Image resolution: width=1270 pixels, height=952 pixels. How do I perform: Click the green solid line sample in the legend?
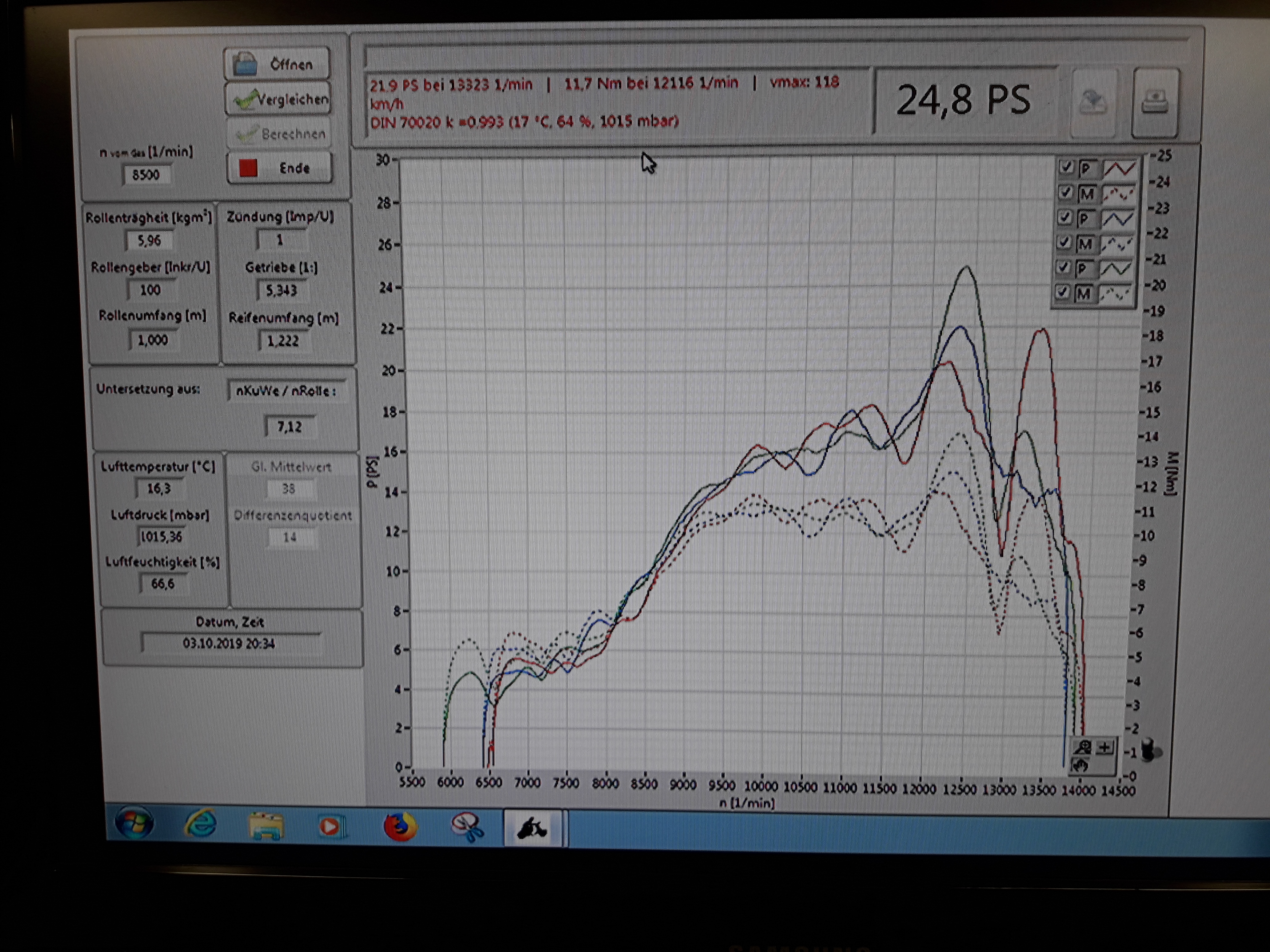(1116, 269)
